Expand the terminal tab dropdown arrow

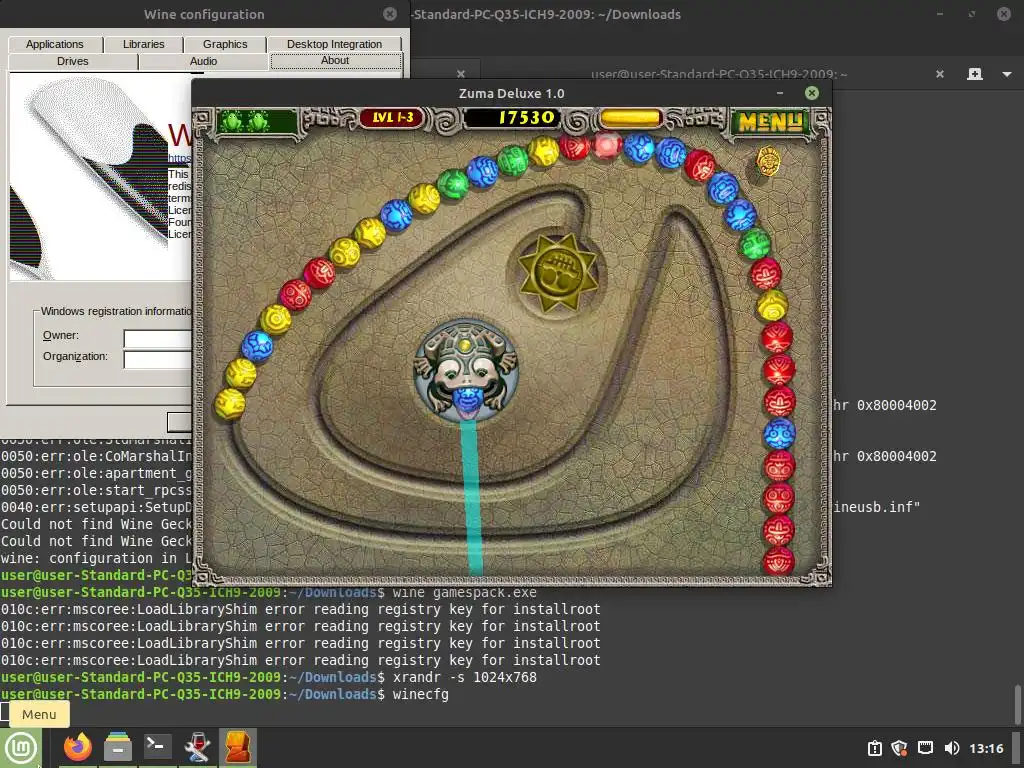(1006, 74)
